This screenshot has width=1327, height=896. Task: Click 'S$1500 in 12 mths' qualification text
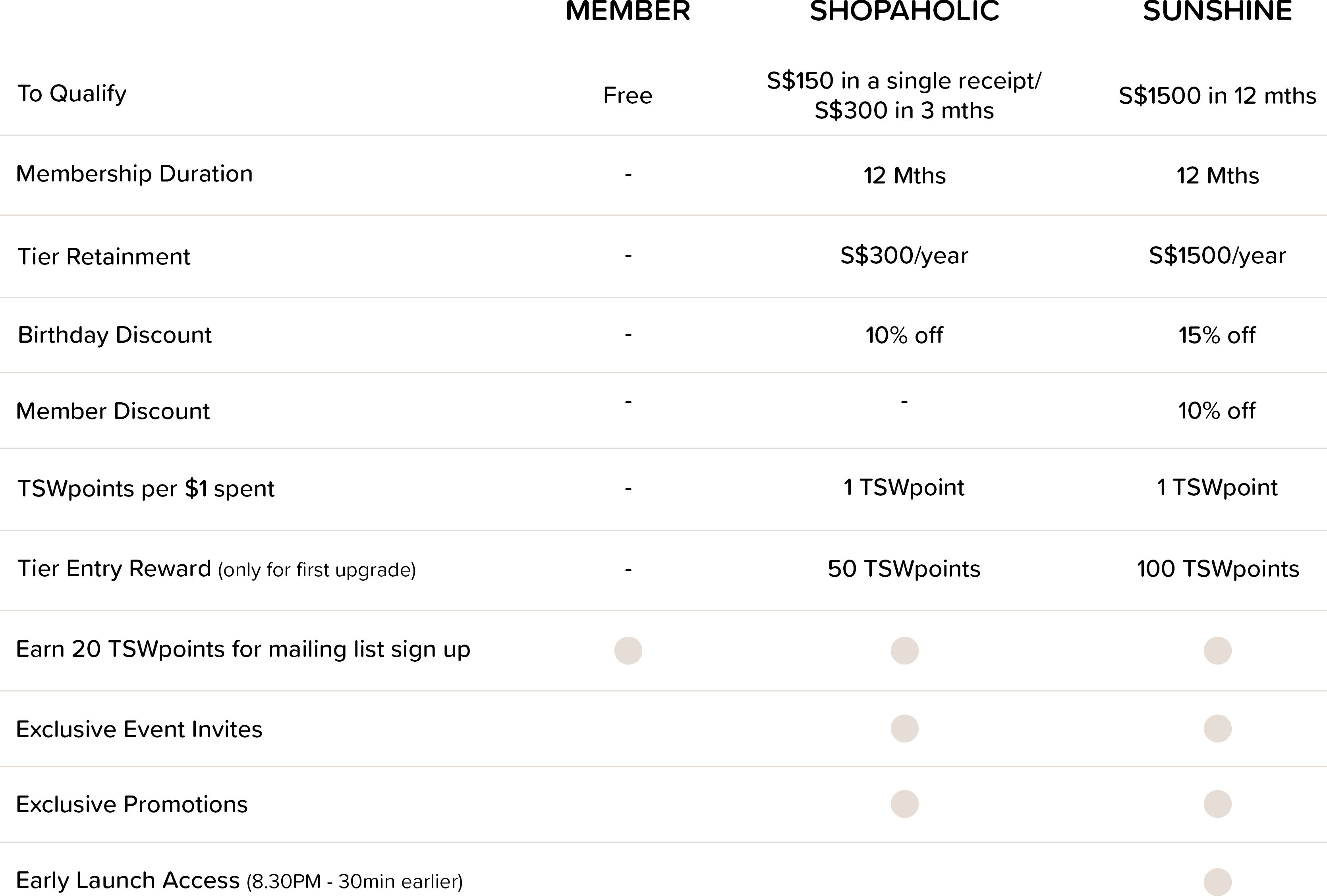(1217, 95)
